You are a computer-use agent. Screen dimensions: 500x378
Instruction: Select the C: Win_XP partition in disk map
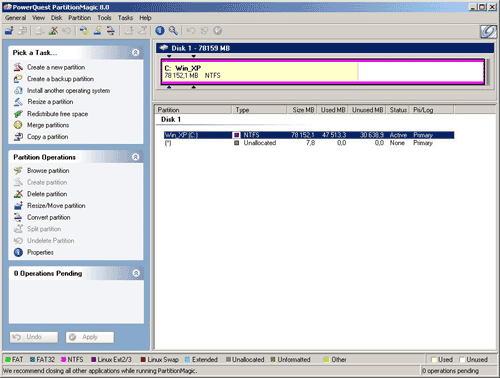(323, 72)
